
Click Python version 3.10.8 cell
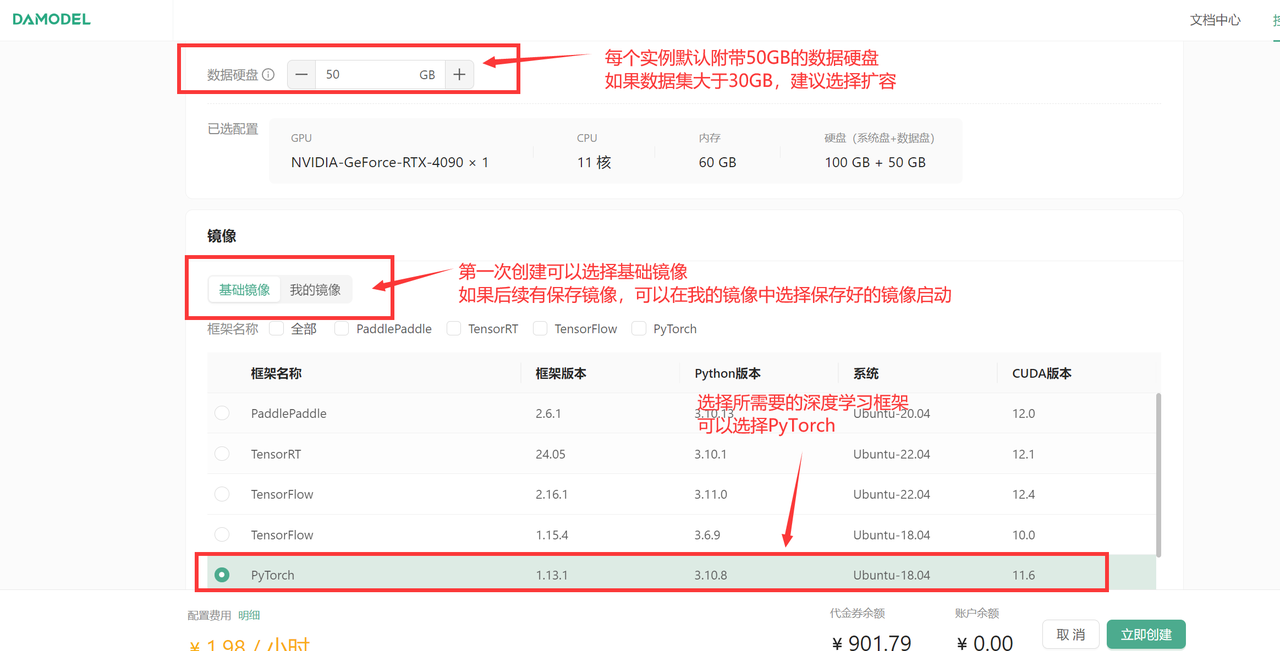click(x=711, y=575)
